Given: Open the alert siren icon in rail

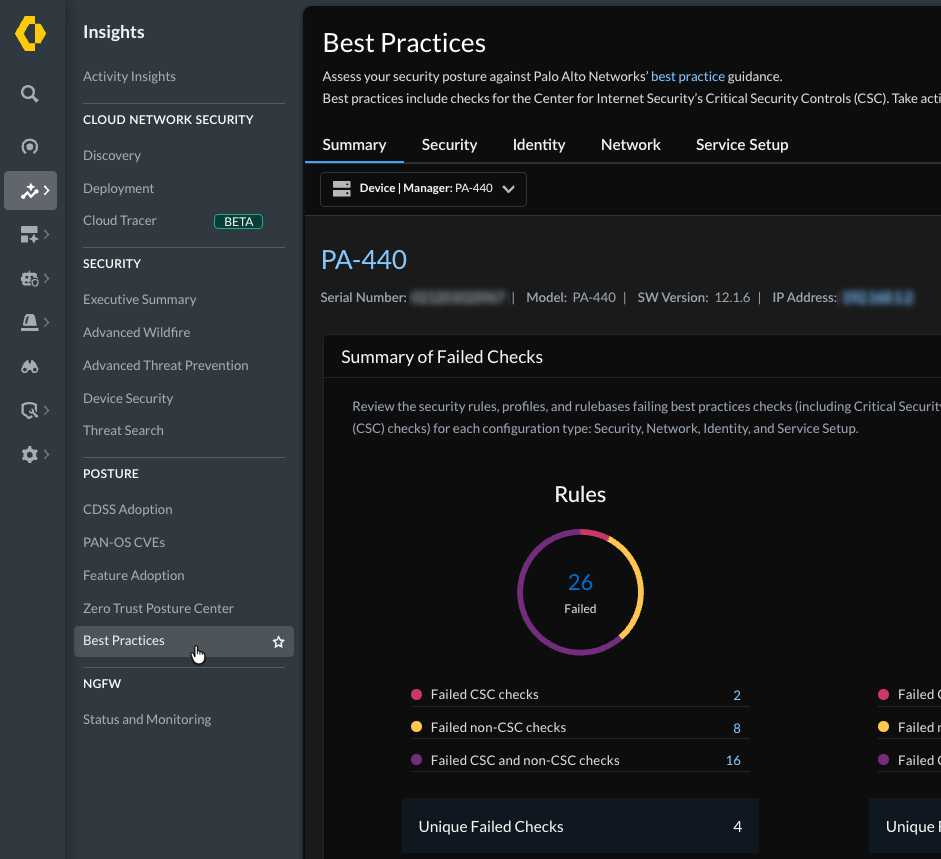Looking at the screenshot, I should [29, 322].
